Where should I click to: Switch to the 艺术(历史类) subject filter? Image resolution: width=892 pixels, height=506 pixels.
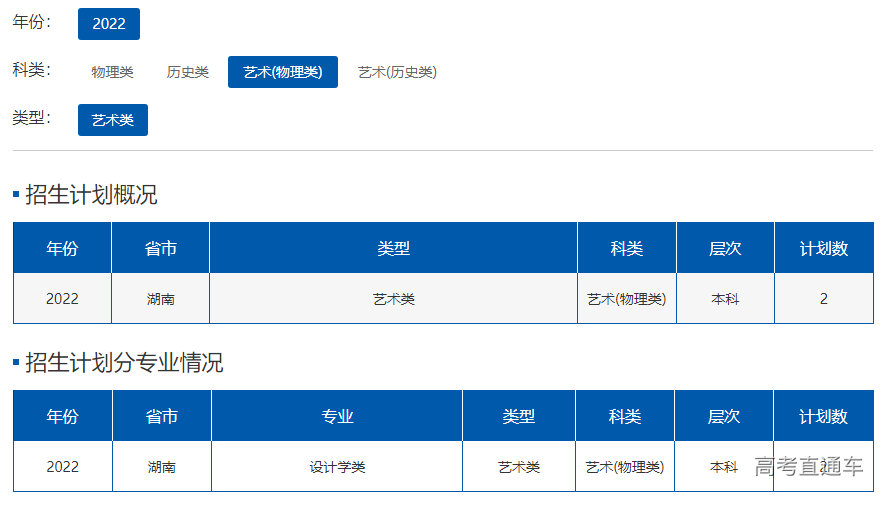point(397,72)
